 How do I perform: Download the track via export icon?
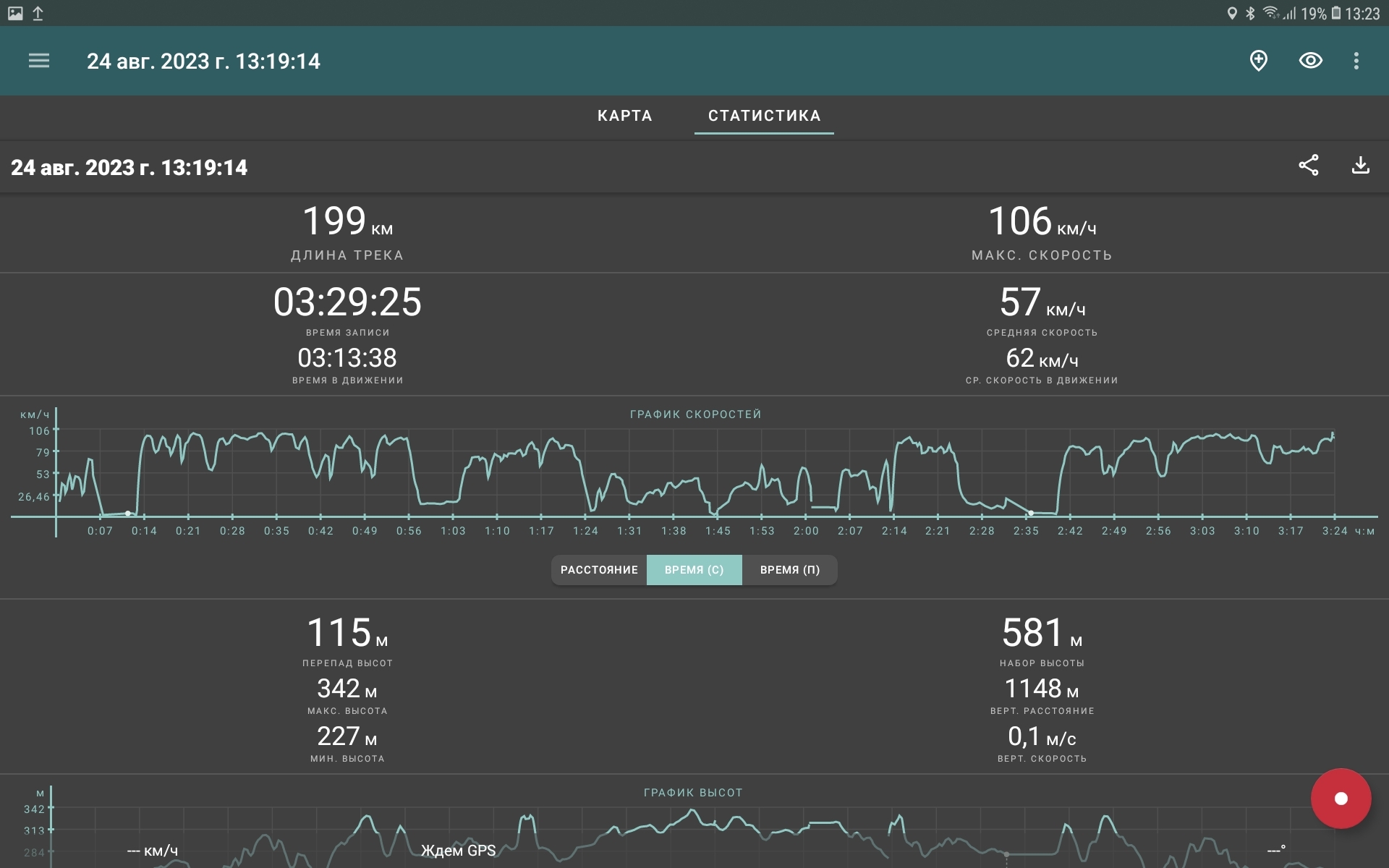(x=1360, y=166)
